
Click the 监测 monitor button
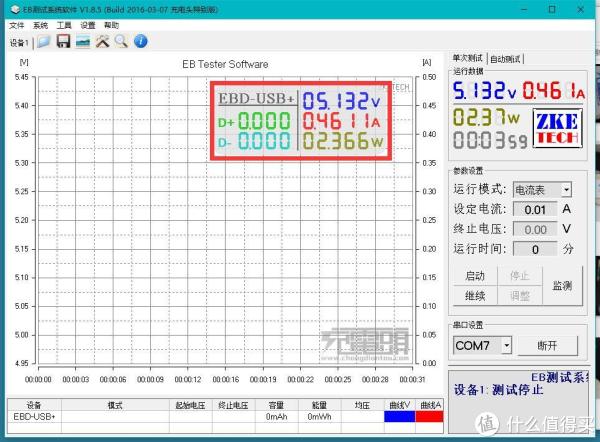pos(562,285)
